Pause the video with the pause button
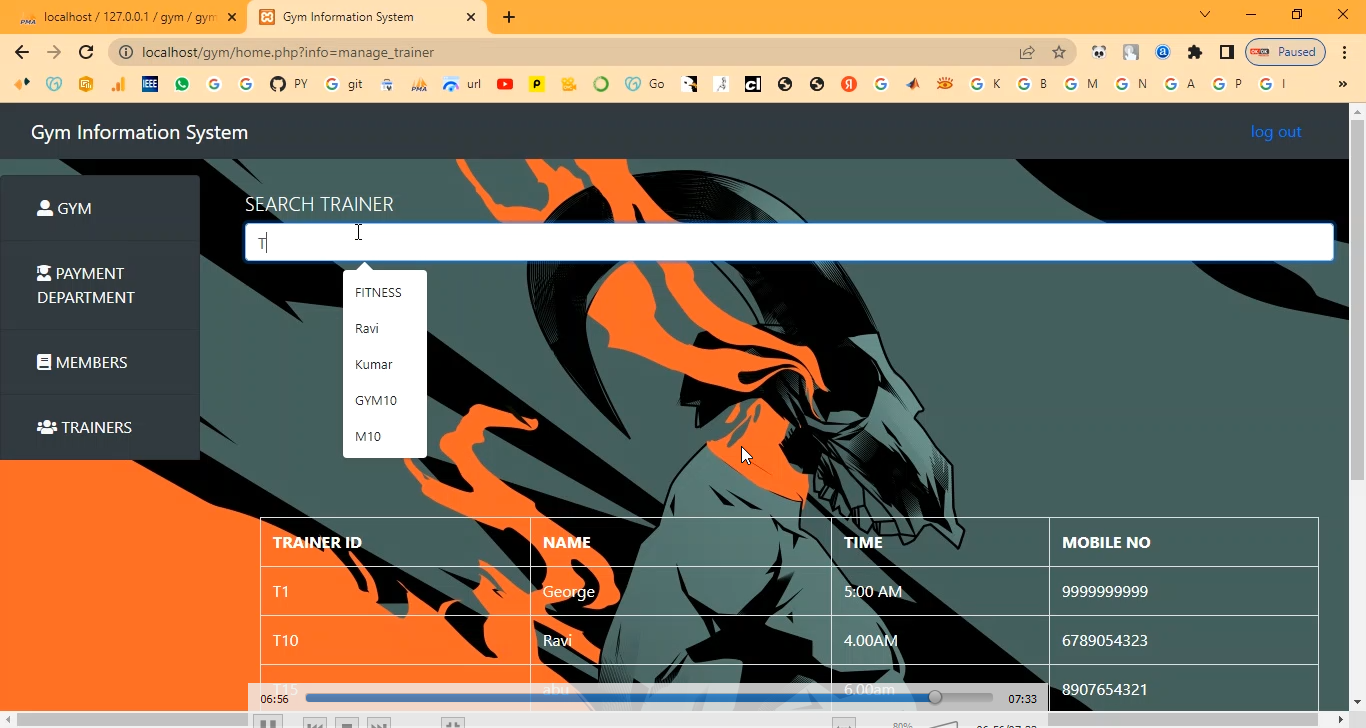Image resolution: width=1366 pixels, height=728 pixels. click(x=267, y=723)
